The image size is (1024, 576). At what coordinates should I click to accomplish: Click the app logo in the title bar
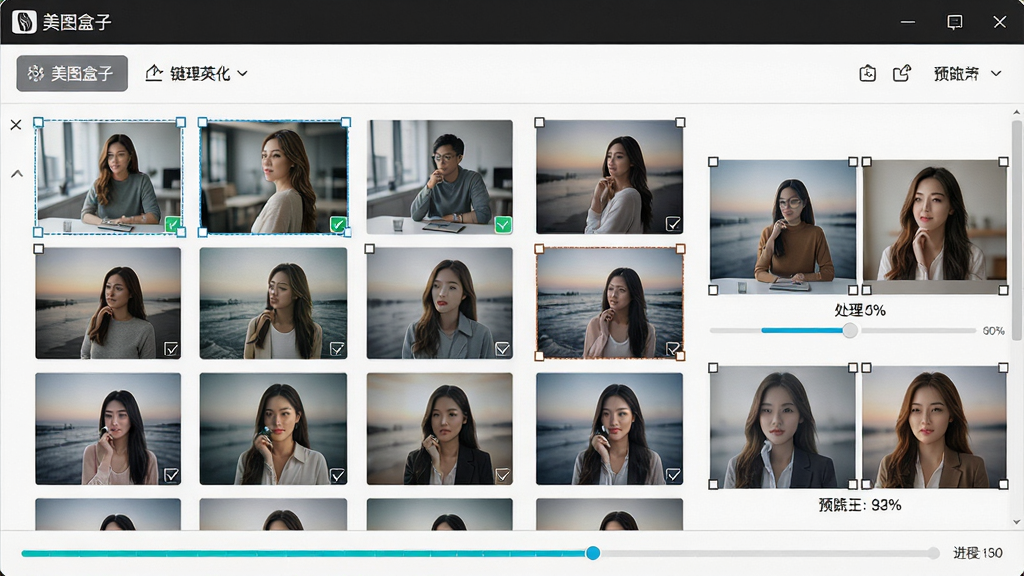24,22
